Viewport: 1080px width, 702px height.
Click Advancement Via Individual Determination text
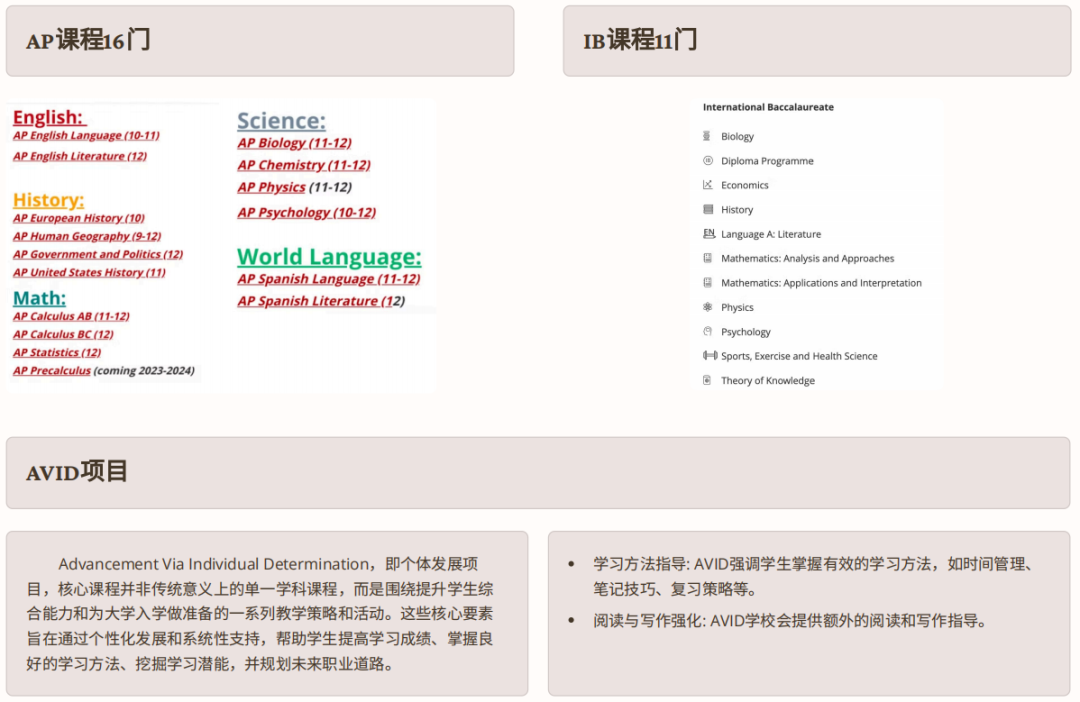[x=214, y=564]
